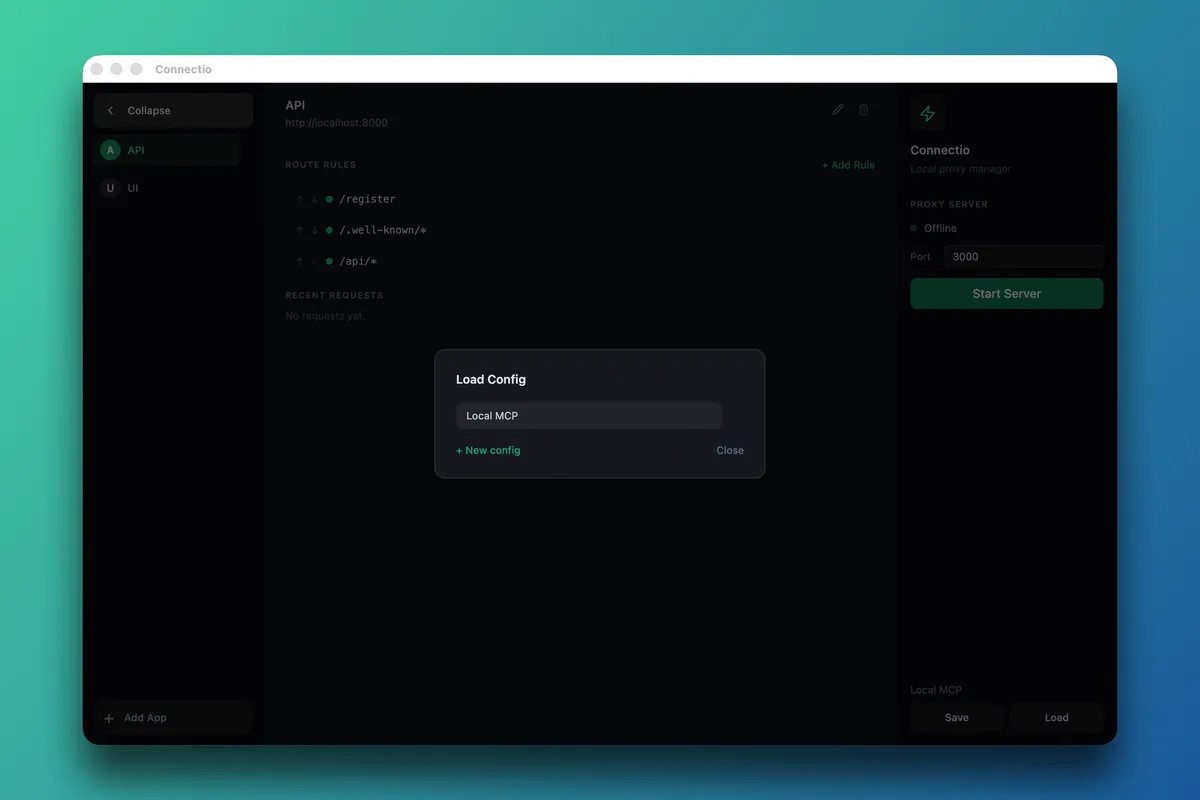Click the Port input field
The image size is (1200, 800).
click(x=1024, y=257)
